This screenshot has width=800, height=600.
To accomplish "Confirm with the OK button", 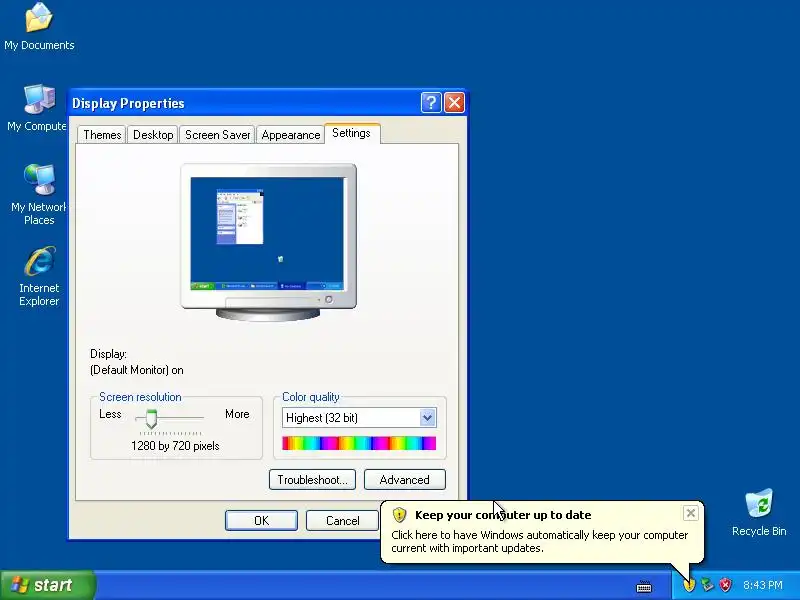I will click(261, 520).
